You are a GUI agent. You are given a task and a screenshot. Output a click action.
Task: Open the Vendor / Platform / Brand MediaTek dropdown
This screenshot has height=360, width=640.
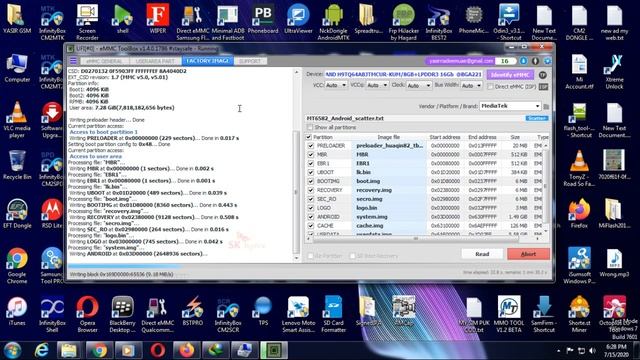(x=510, y=106)
